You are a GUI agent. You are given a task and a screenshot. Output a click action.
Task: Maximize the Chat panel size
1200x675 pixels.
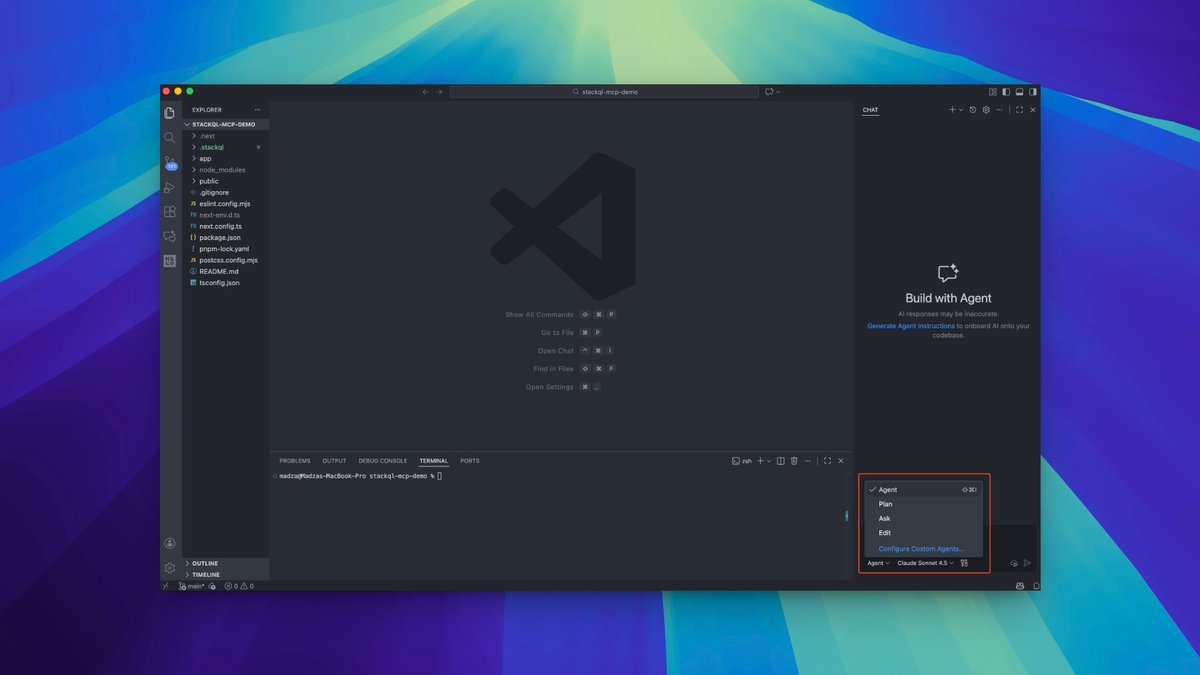click(1019, 110)
